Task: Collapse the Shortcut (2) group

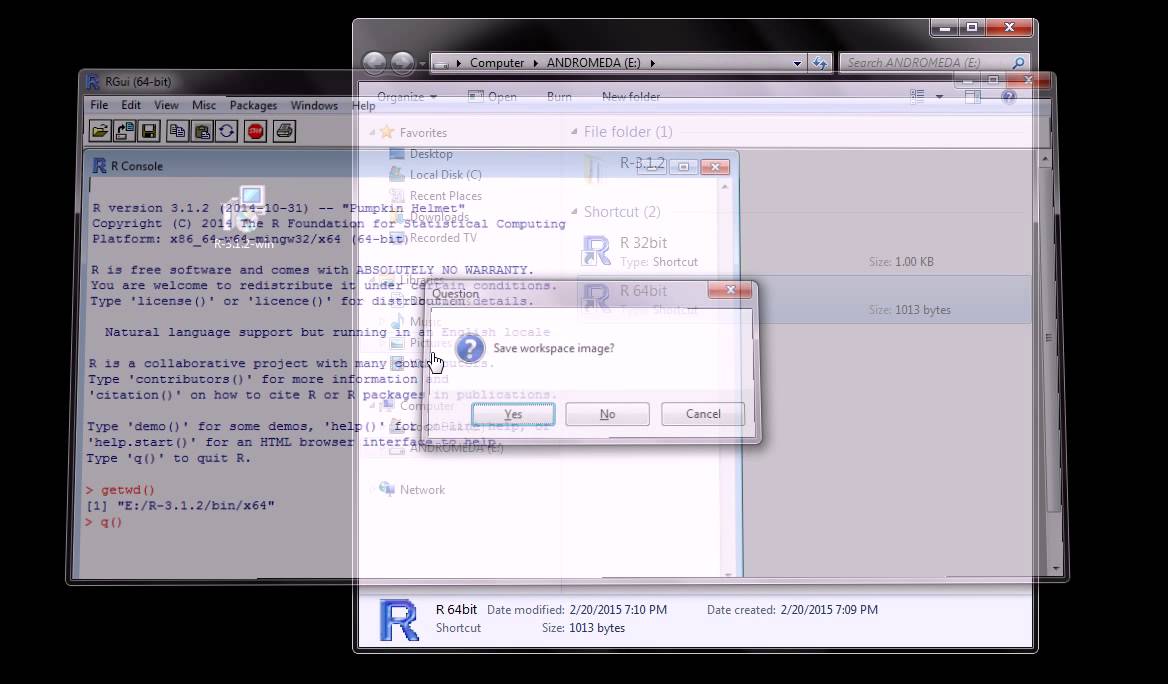Action: pyautogui.click(x=574, y=212)
